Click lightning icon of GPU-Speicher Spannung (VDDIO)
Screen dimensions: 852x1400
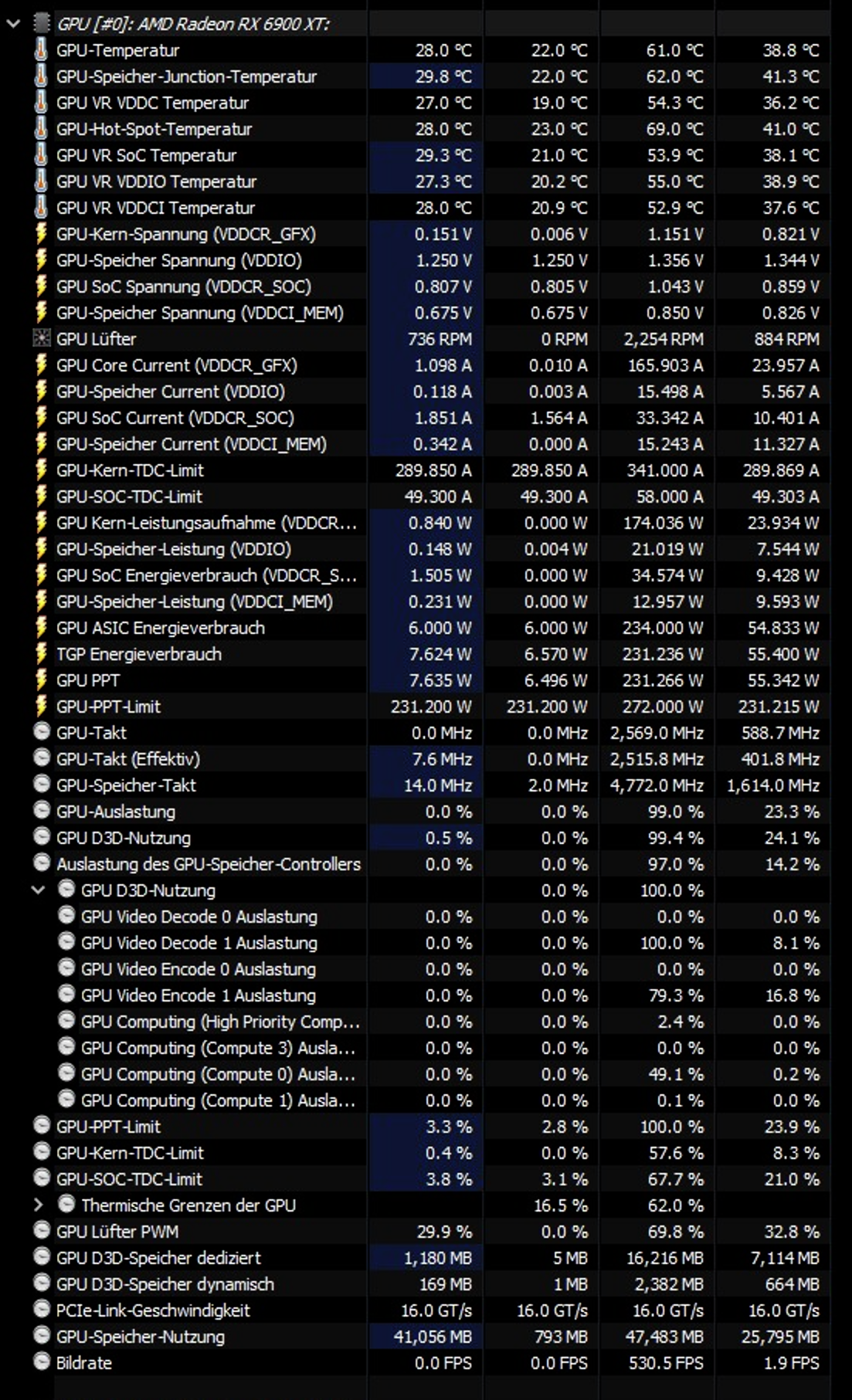click(x=41, y=260)
